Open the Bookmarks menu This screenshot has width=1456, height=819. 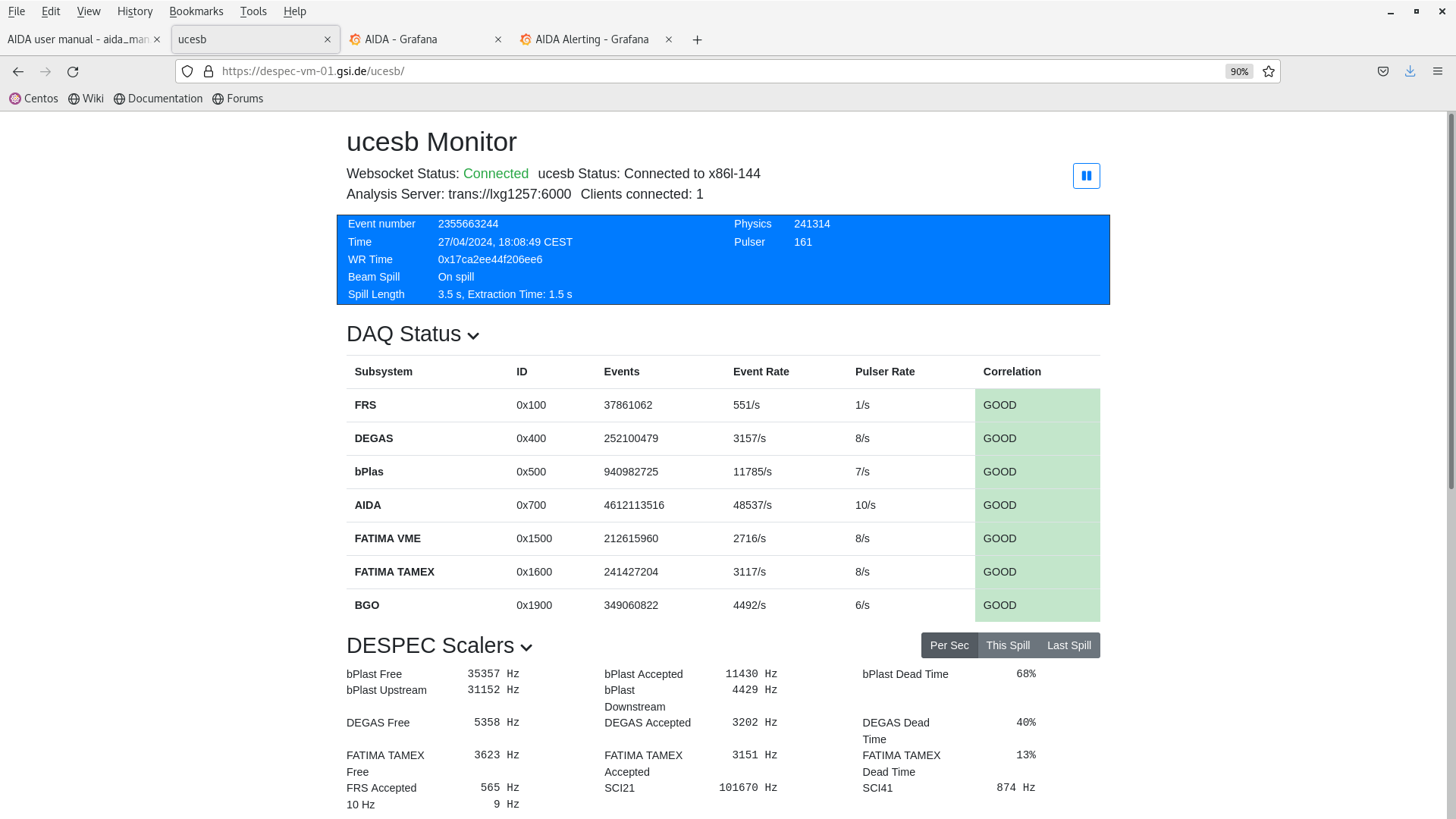(196, 11)
